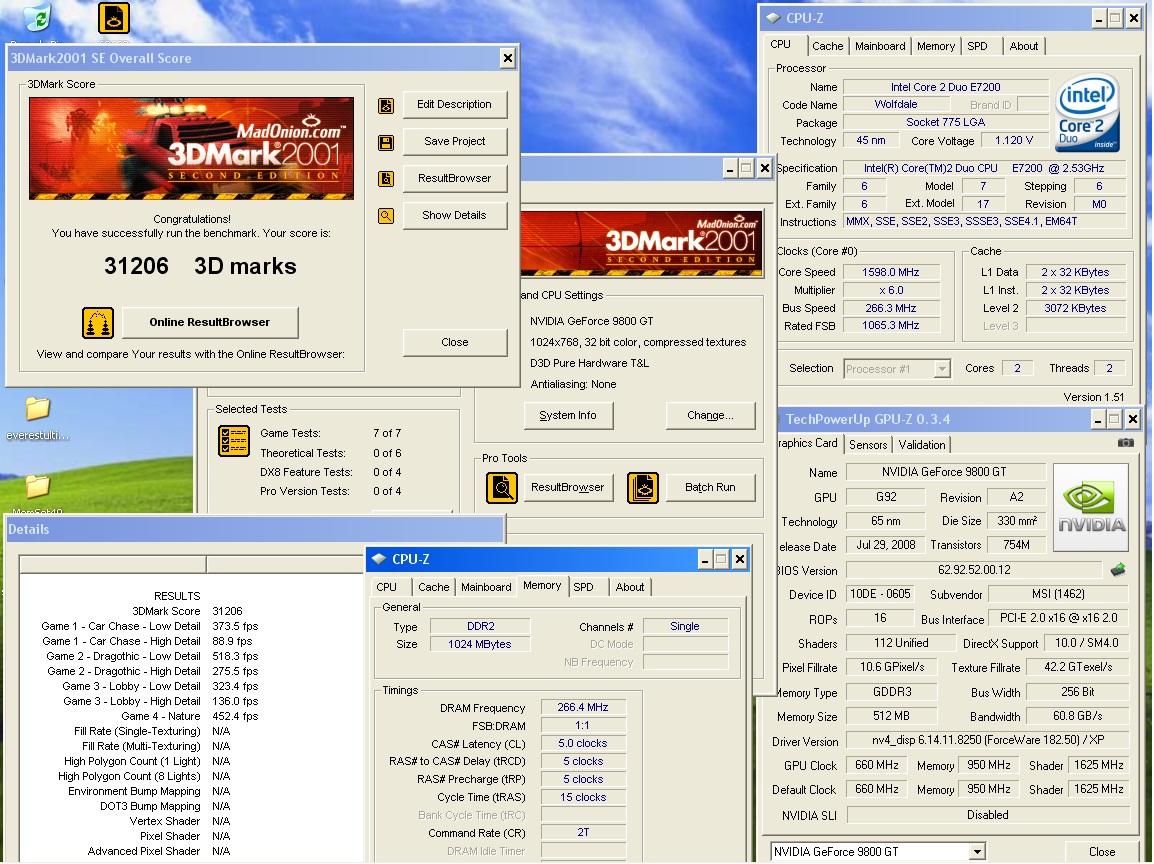Switch to Mainboard tab in top CPU-Z
Image resolution: width=1154 pixels, height=864 pixels.
pyautogui.click(x=880, y=46)
